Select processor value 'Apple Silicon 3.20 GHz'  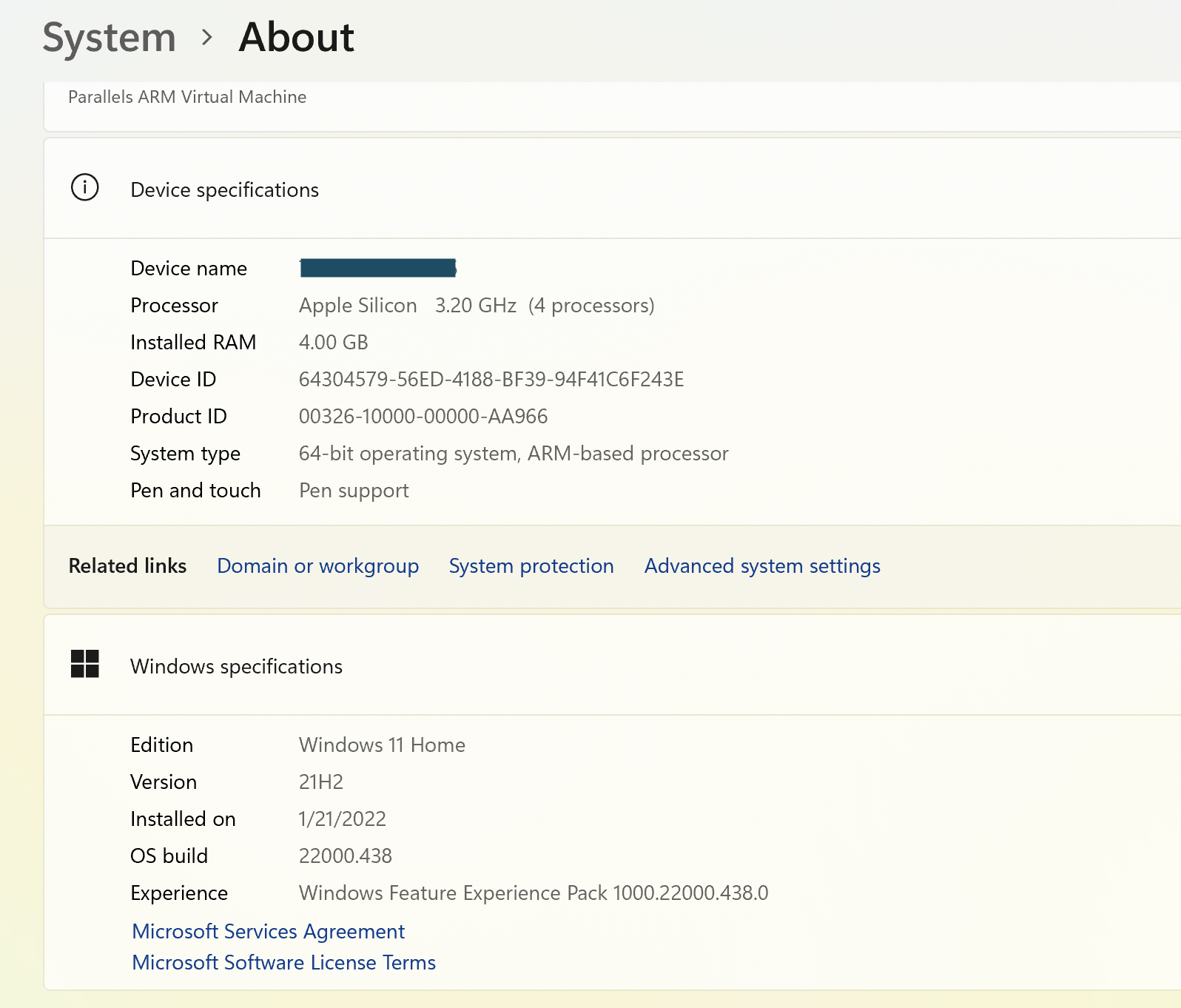click(408, 306)
